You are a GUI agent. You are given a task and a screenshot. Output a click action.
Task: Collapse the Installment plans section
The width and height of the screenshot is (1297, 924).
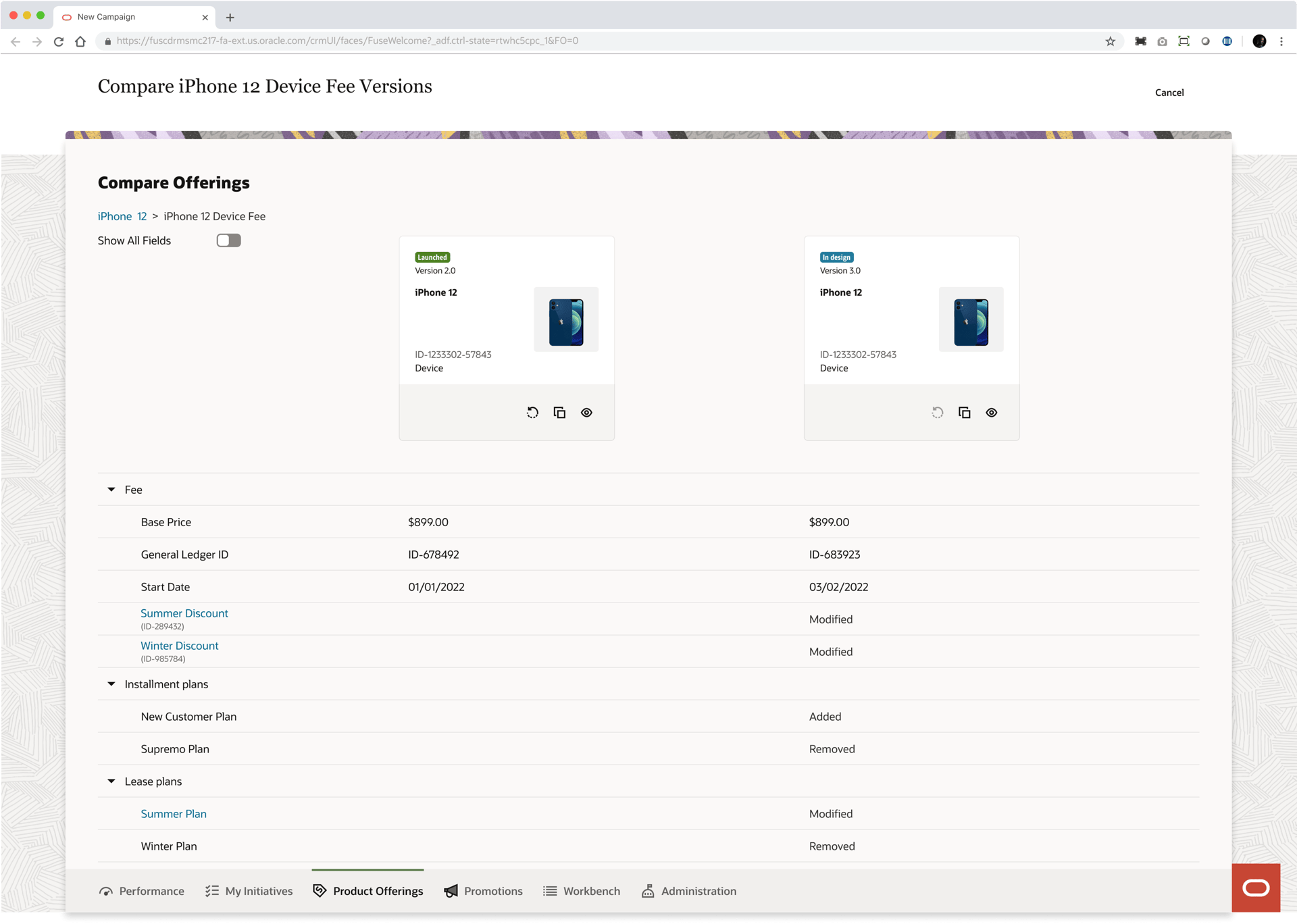tap(111, 684)
